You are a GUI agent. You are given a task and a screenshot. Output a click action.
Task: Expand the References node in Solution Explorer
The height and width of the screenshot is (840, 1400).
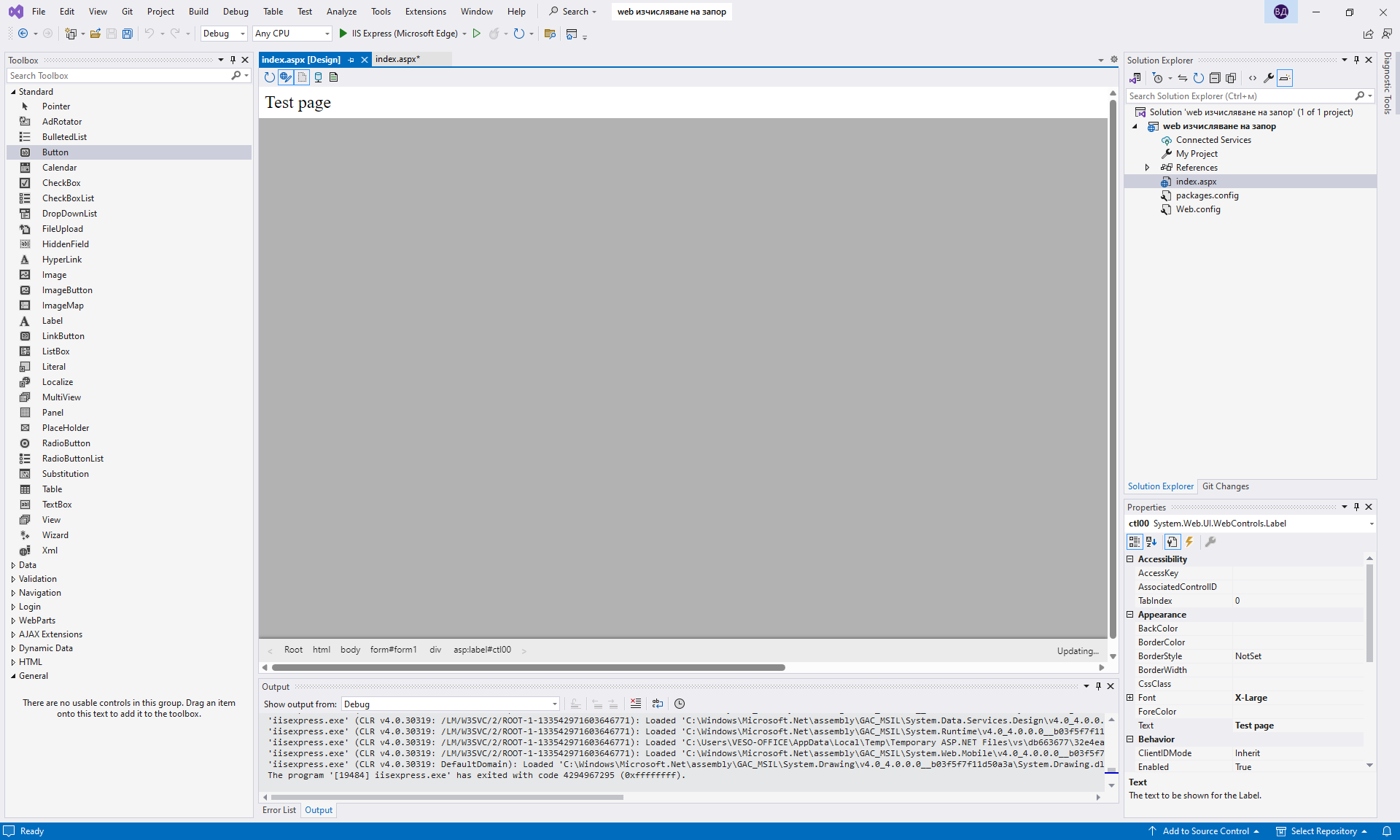(x=1147, y=168)
